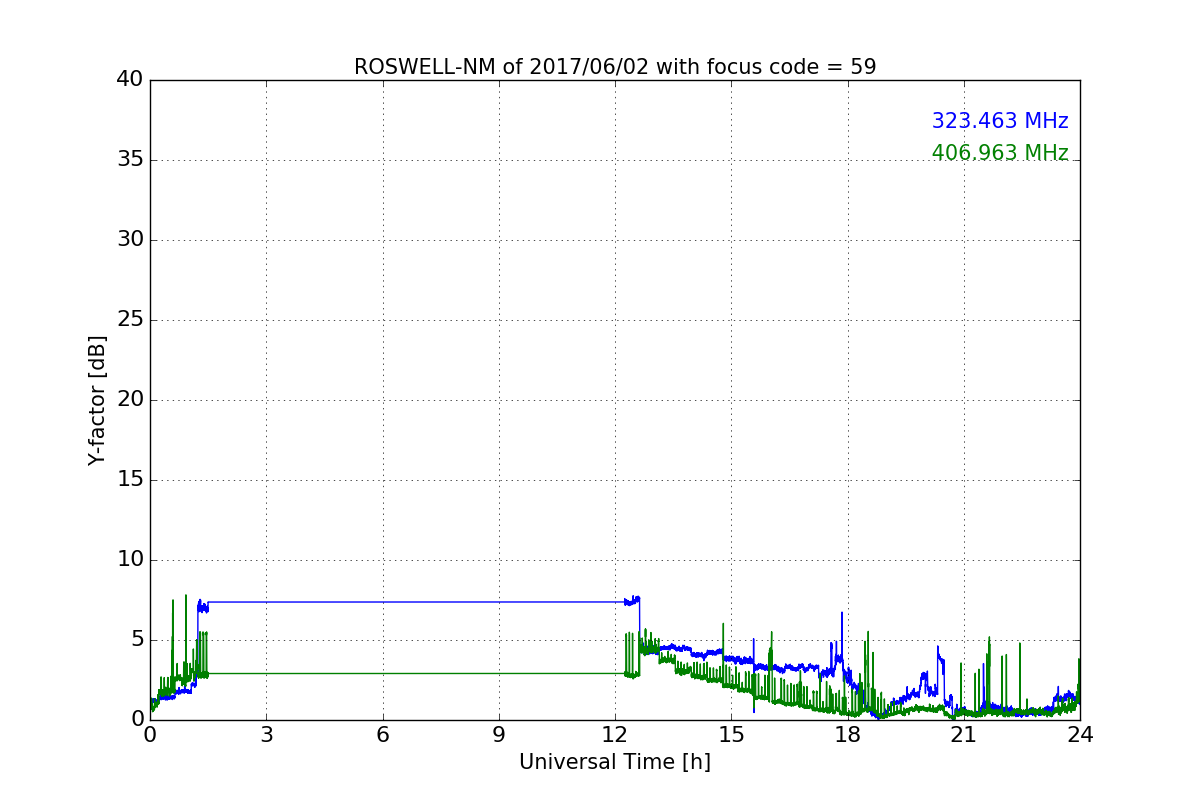1200x800 pixels.
Task: Click the Universal Time [h] axis label
Action: point(615,762)
